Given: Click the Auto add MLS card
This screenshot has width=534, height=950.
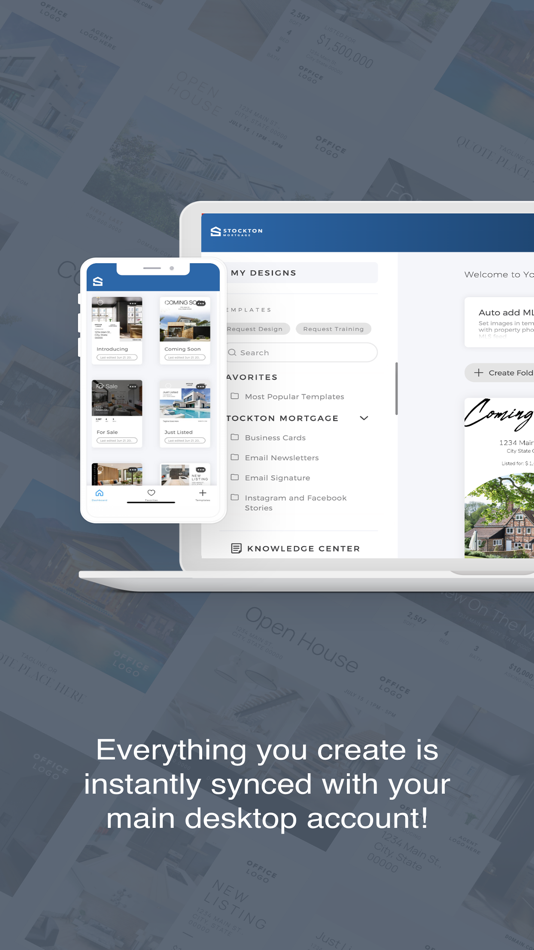Looking at the screenshot, I should (x=499, y=322).
